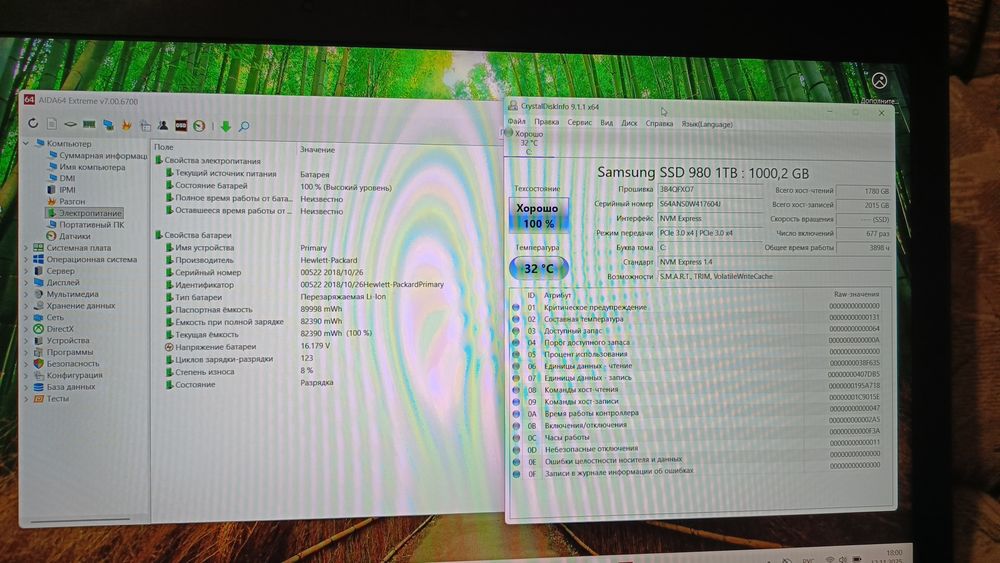Select SMART attribute 0C Часы работы
Image resolution: width=1000 pixels, height=563 pixels.
tap(697, 437)
